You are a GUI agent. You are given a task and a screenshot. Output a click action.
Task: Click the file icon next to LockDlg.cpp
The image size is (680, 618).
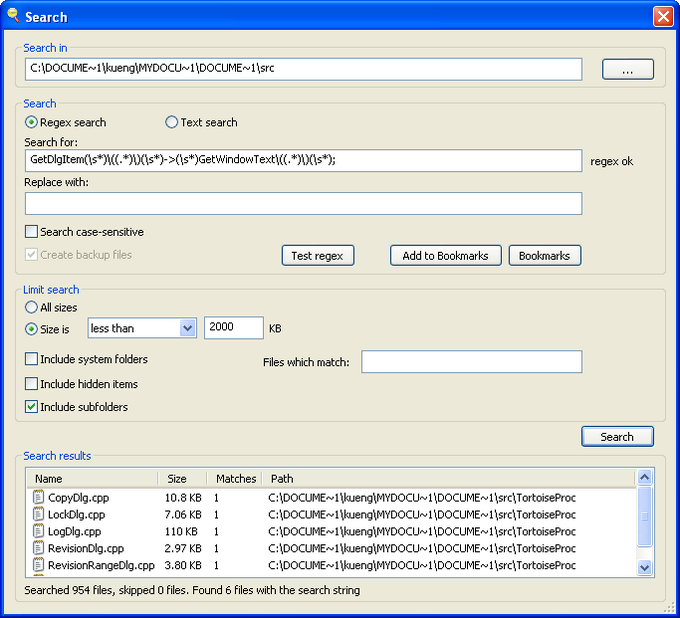(39, 514)
